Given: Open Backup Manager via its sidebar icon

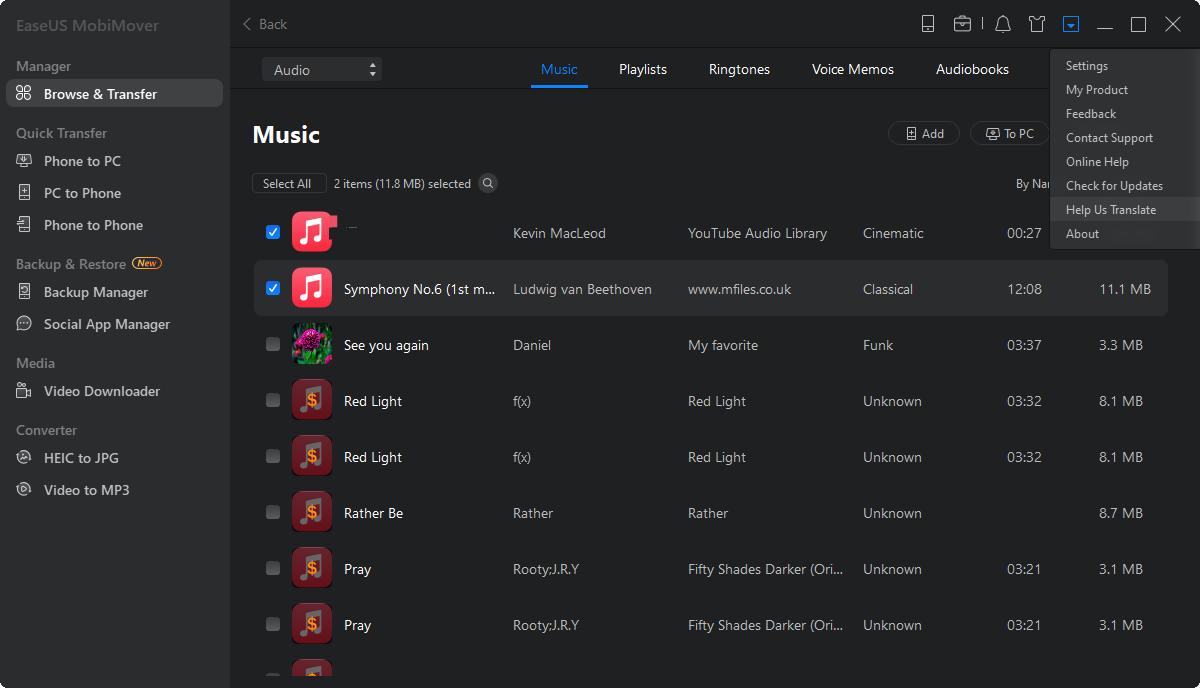Looking at the screenshot, I should point(24,292).
